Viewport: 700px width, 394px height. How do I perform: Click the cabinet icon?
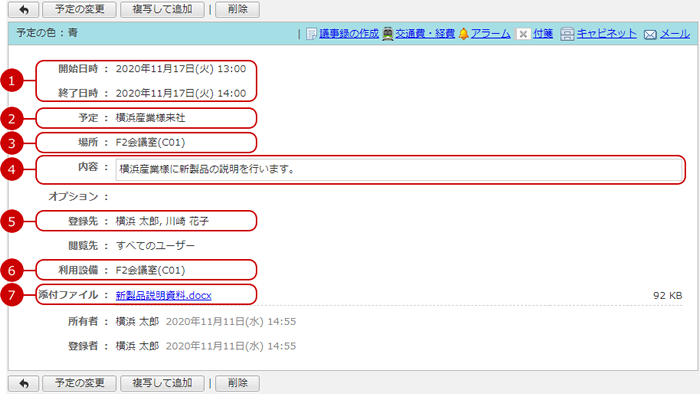567,34
